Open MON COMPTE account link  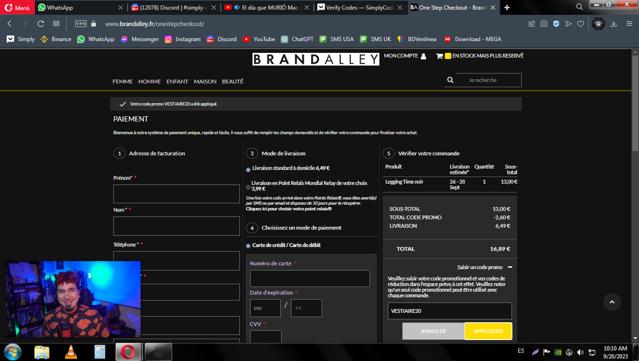tap(405, 56)
